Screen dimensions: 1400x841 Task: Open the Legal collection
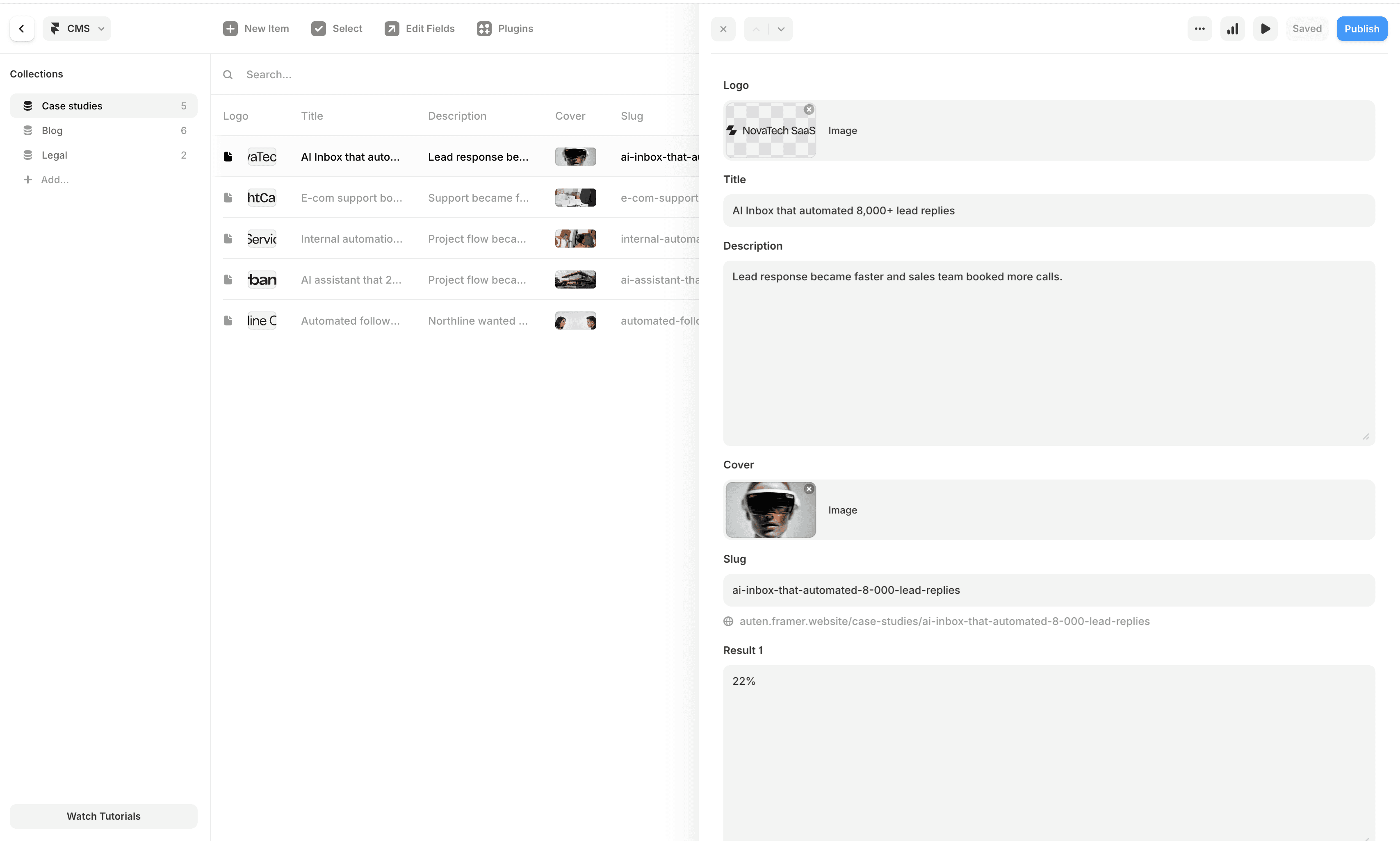55,155
